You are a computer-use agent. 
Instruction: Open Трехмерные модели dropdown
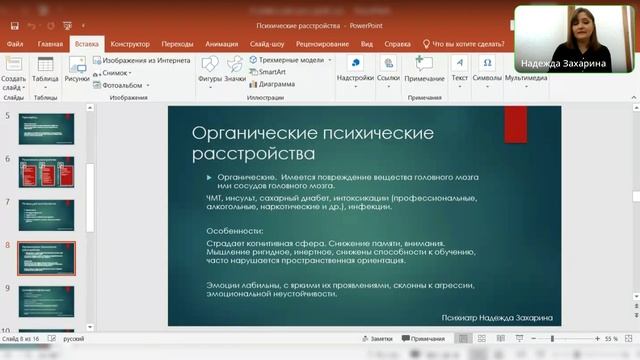coord(290,60)
